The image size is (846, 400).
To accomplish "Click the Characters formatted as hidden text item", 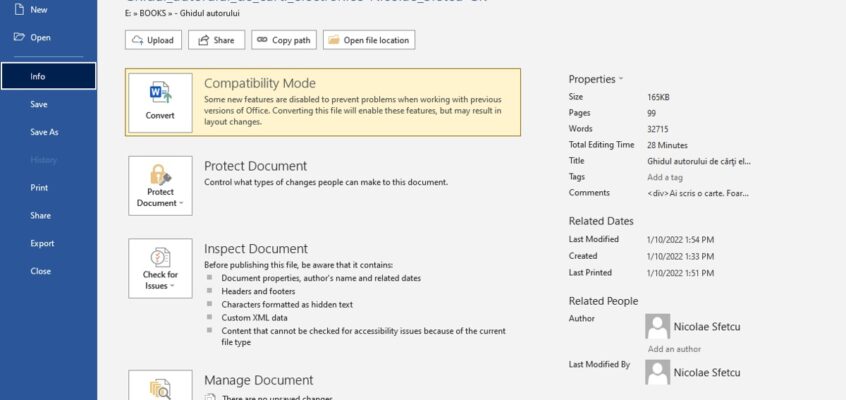I will [x=287, y=304].
